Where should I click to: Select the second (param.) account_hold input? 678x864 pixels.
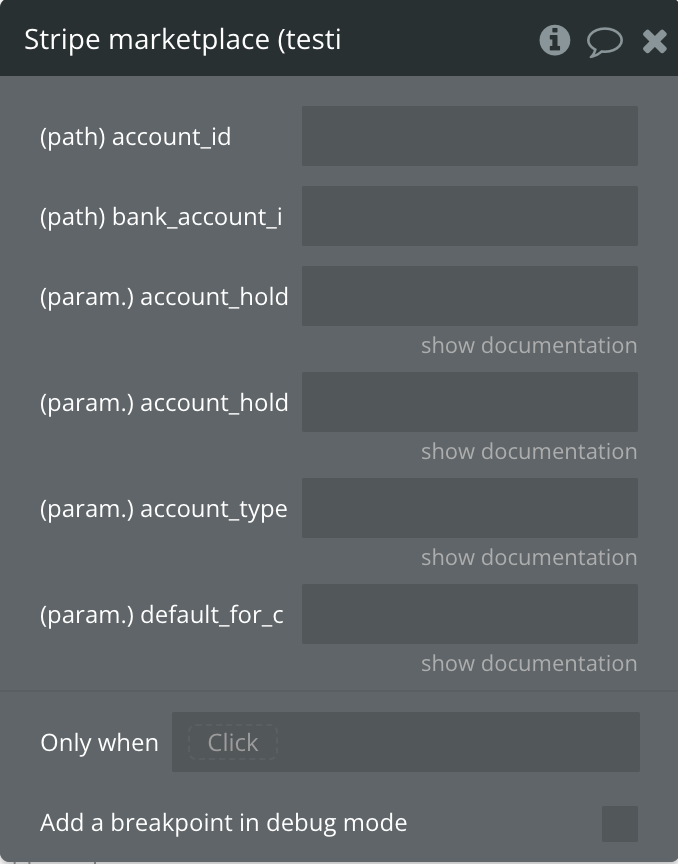470,402
